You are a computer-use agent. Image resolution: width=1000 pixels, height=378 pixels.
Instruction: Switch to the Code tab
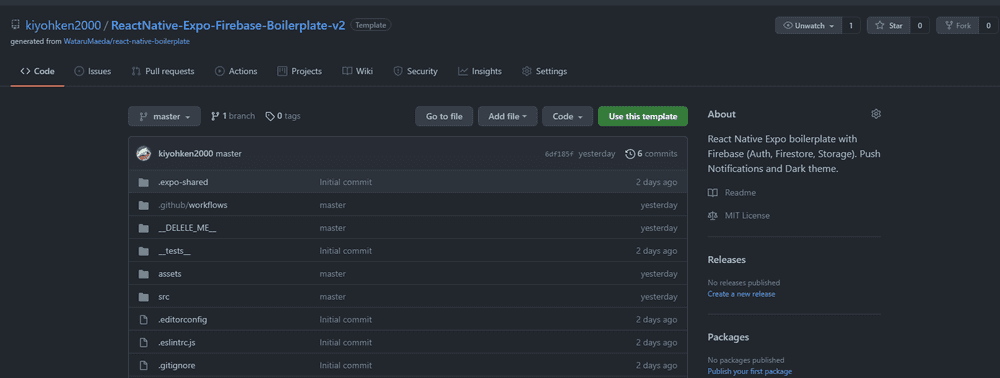pos(37,71)
